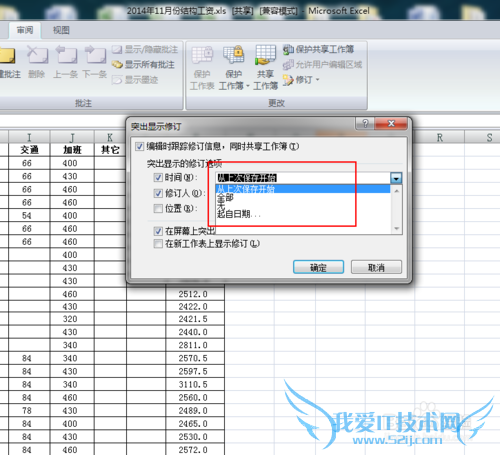Select 从上次保存开始 in the dropdown list
Screen dimensions: 500x455
(303, 189)
